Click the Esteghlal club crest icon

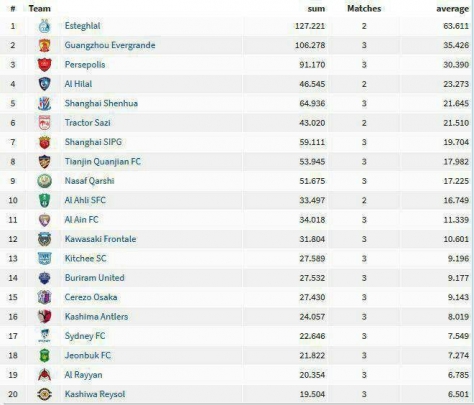click(44, 26)
